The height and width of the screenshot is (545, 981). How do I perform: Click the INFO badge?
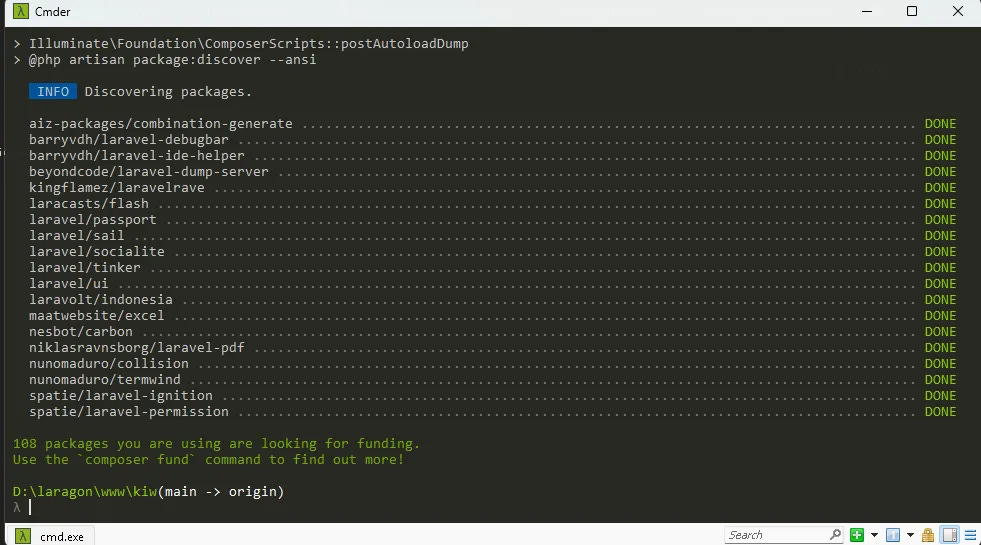tap(53, 91)
